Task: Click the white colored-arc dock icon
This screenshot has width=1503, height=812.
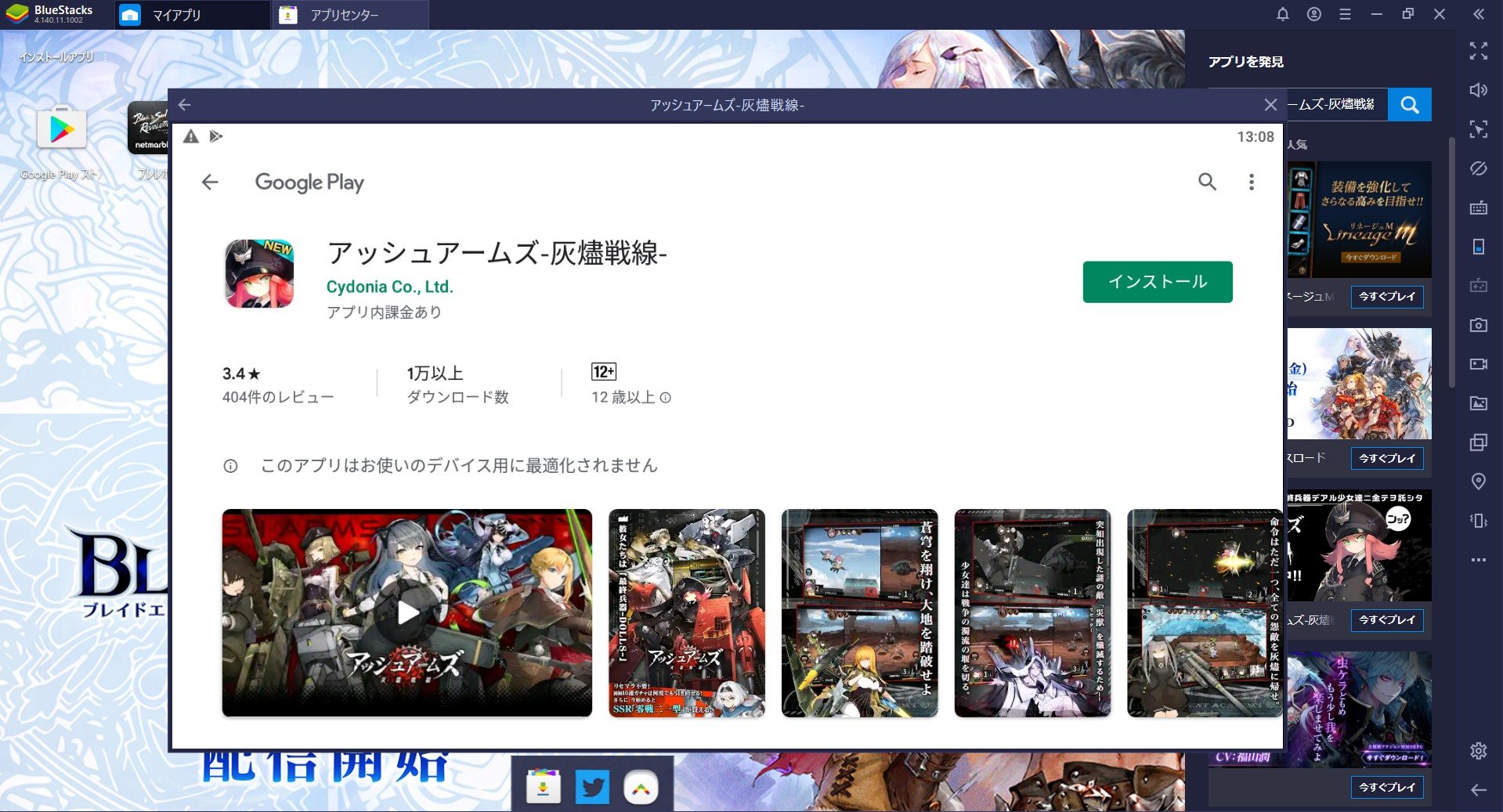Action: 641,787
